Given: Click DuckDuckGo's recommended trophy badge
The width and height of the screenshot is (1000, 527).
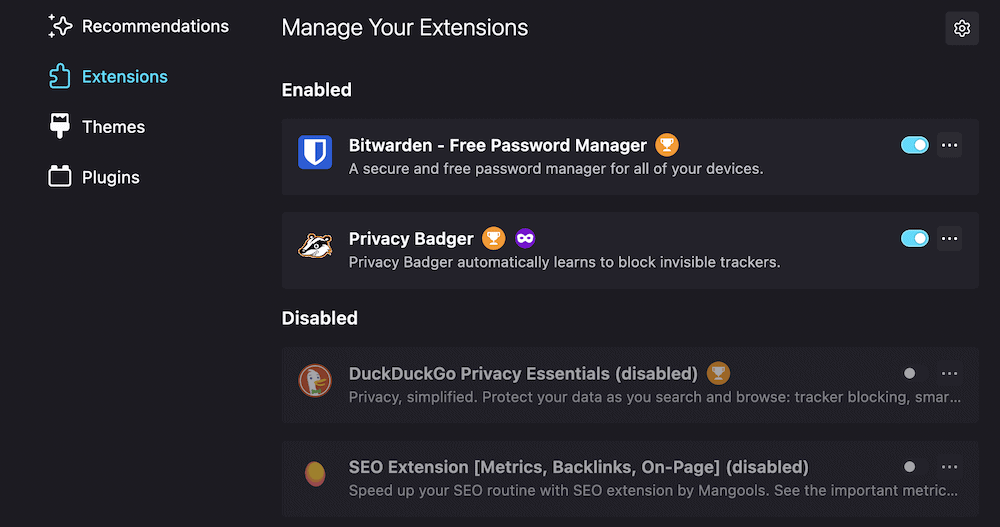Looking at the screenshot, I should tap(718, 373).
